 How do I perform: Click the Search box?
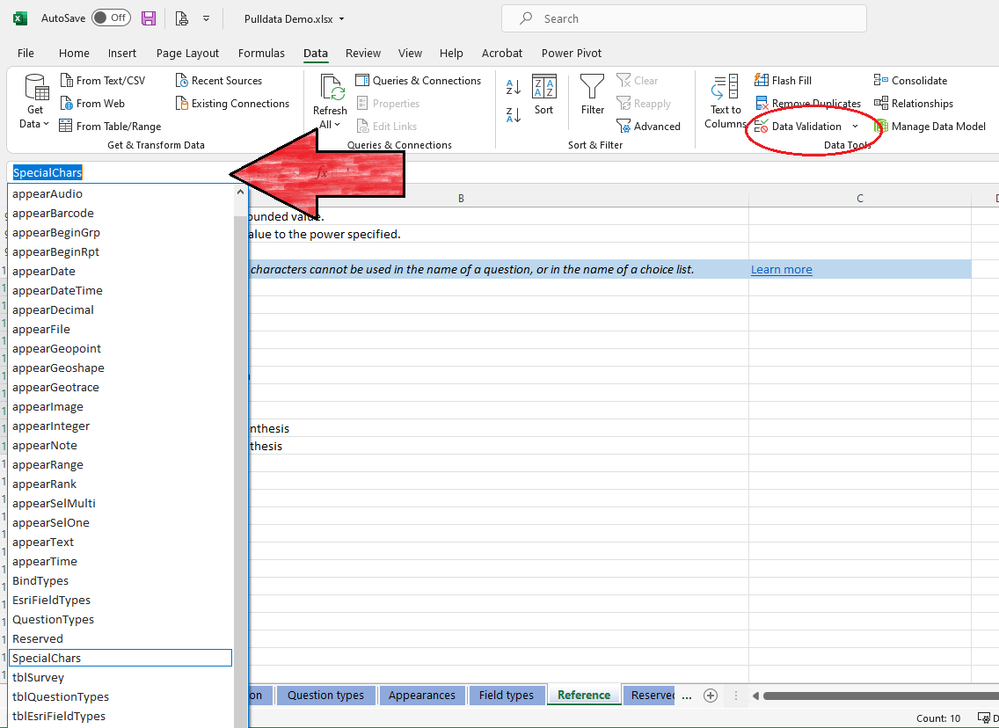[x=684, y=18]
